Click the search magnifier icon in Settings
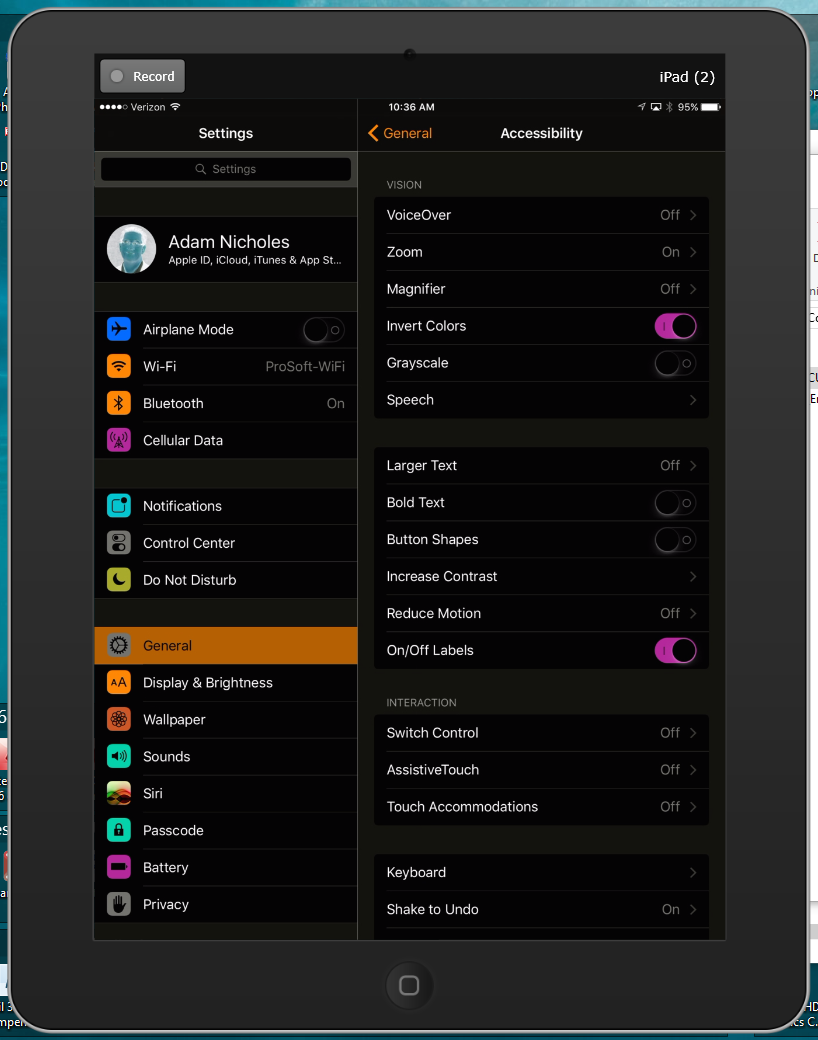818x1040 pixels. point(200,169)
